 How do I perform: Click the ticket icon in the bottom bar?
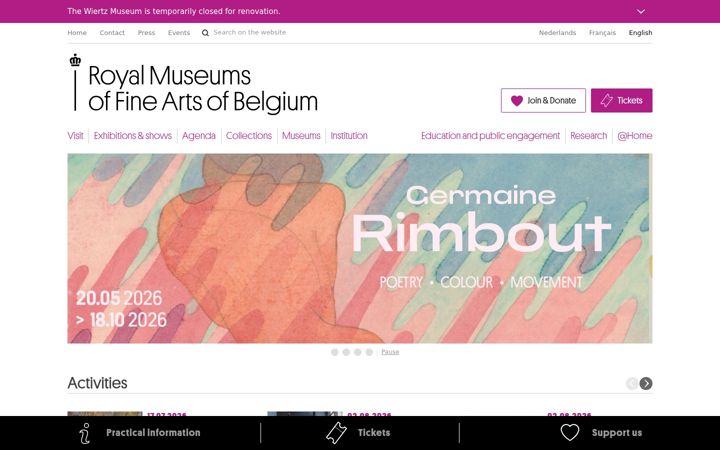pos(336,433)
